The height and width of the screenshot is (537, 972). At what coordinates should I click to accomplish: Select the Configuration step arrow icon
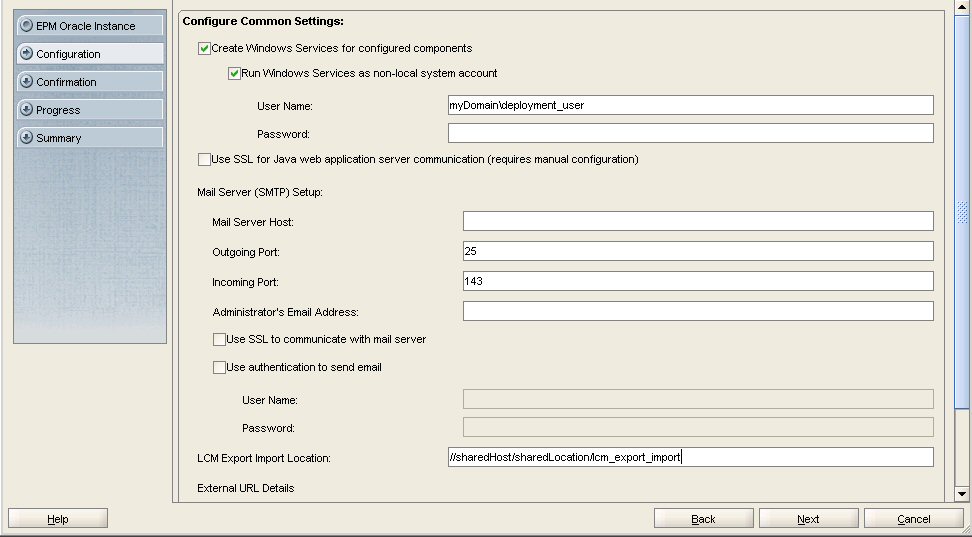click(x=26, y=53)
